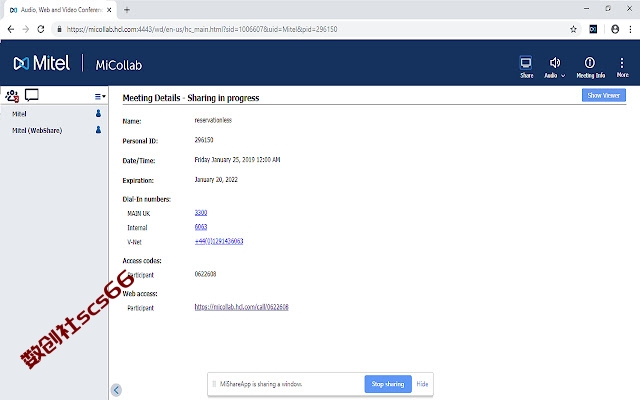Open the Share screen option
Viewport: 640px width, 400px height.
tap(526, 67)
